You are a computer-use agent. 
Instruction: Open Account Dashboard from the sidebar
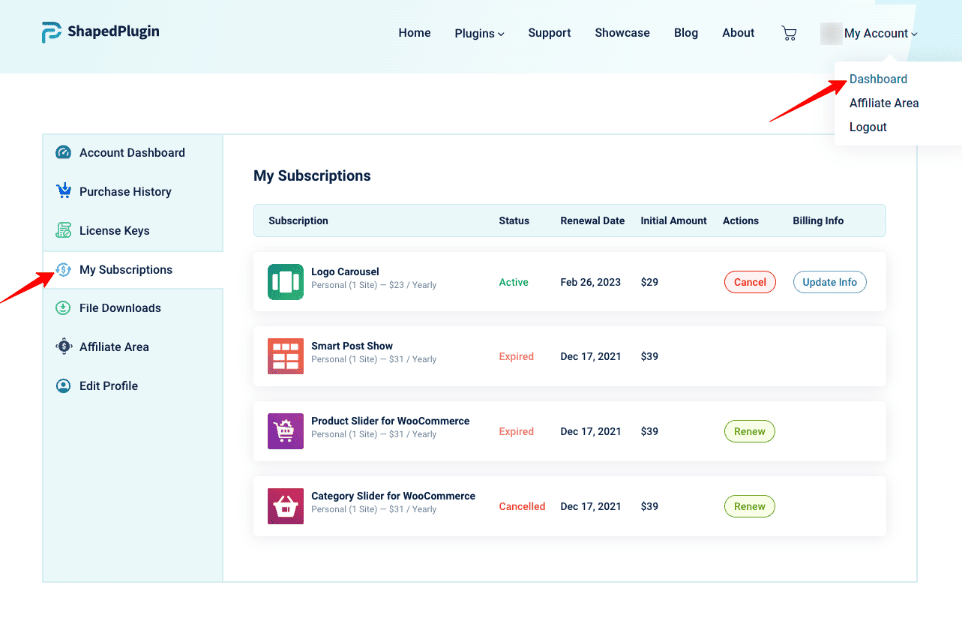pyautogui.click(x=131, y=153)
